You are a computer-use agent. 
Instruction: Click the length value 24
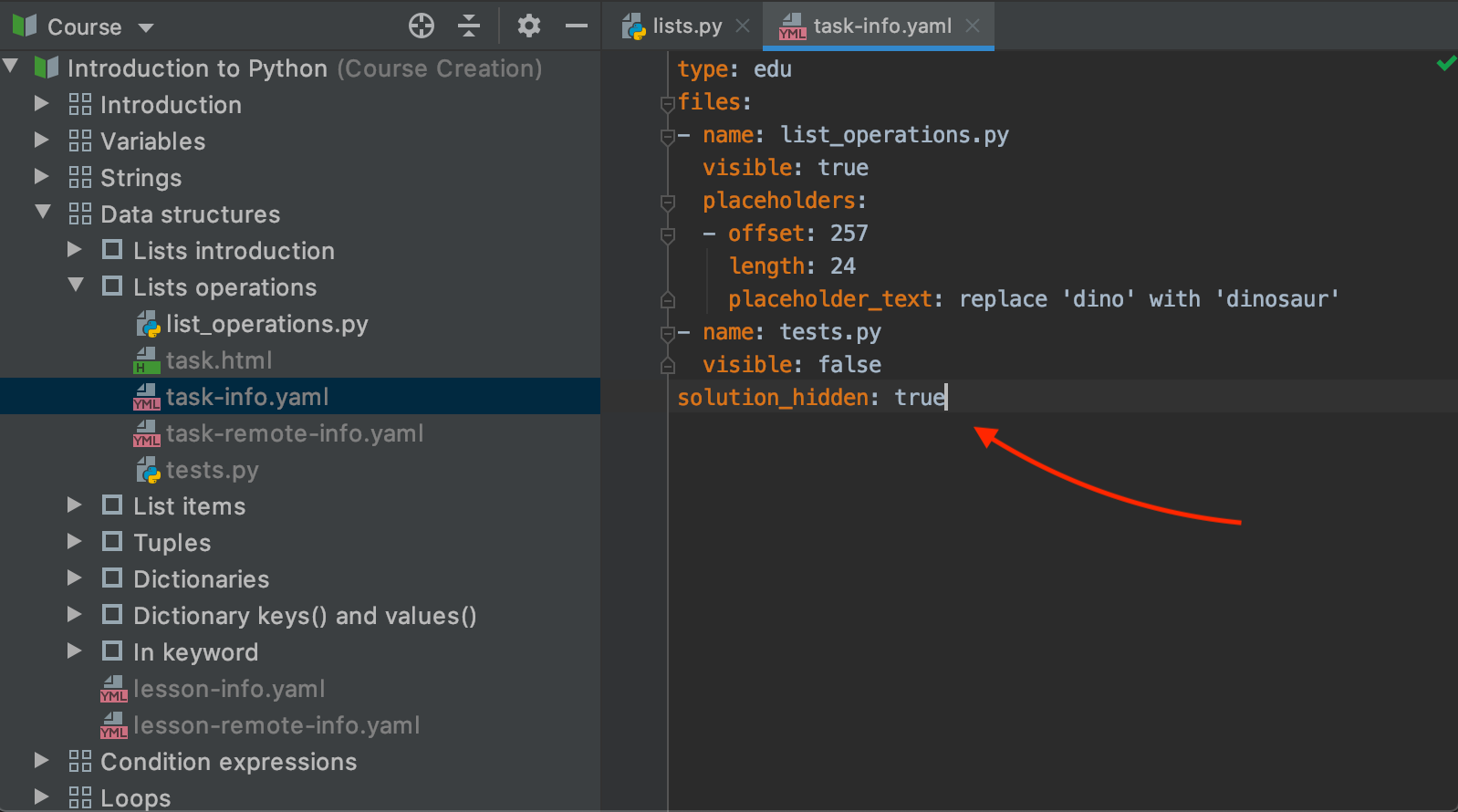click(x=843, y=266)
